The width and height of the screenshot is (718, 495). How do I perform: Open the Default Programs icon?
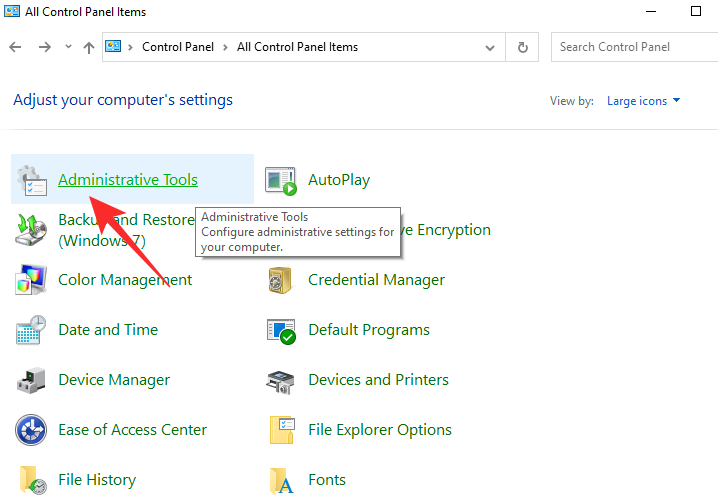281,330
